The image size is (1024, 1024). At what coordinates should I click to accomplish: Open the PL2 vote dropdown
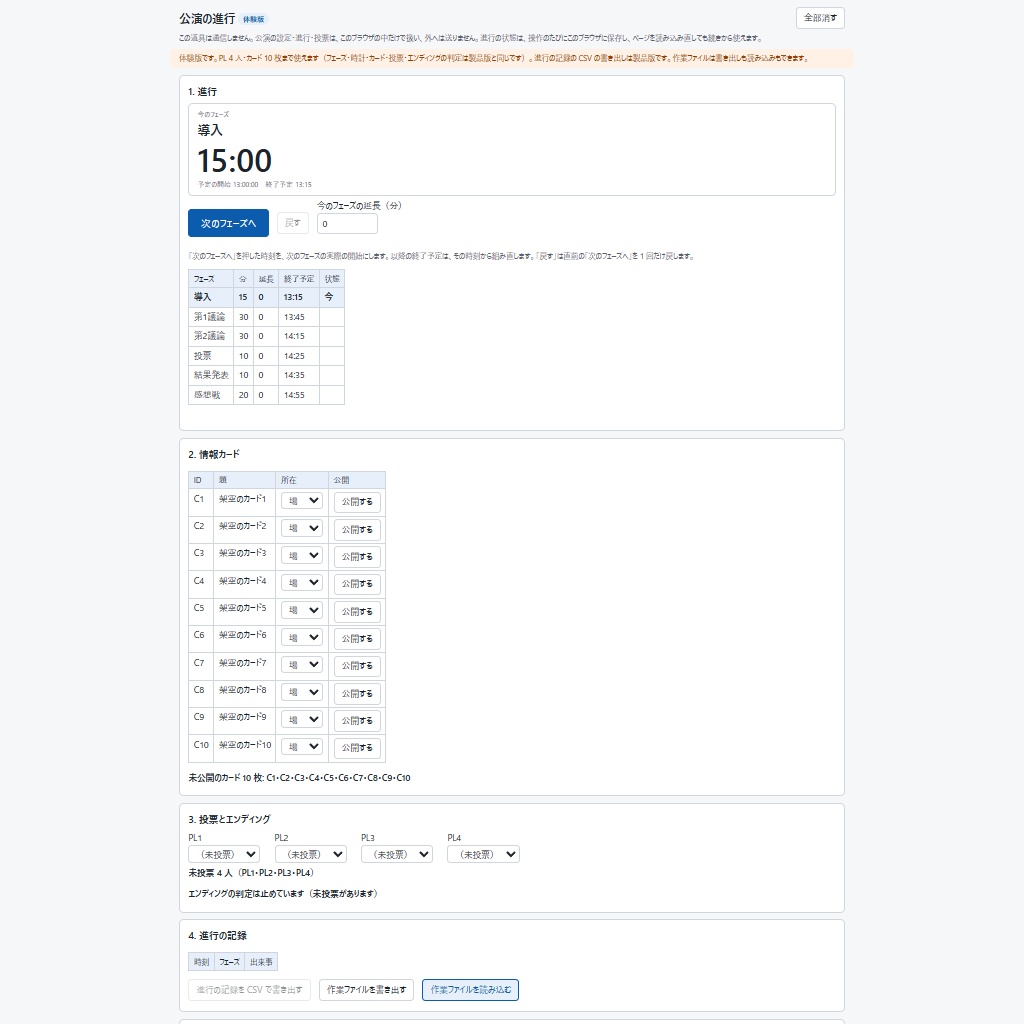tap(310, 854)
